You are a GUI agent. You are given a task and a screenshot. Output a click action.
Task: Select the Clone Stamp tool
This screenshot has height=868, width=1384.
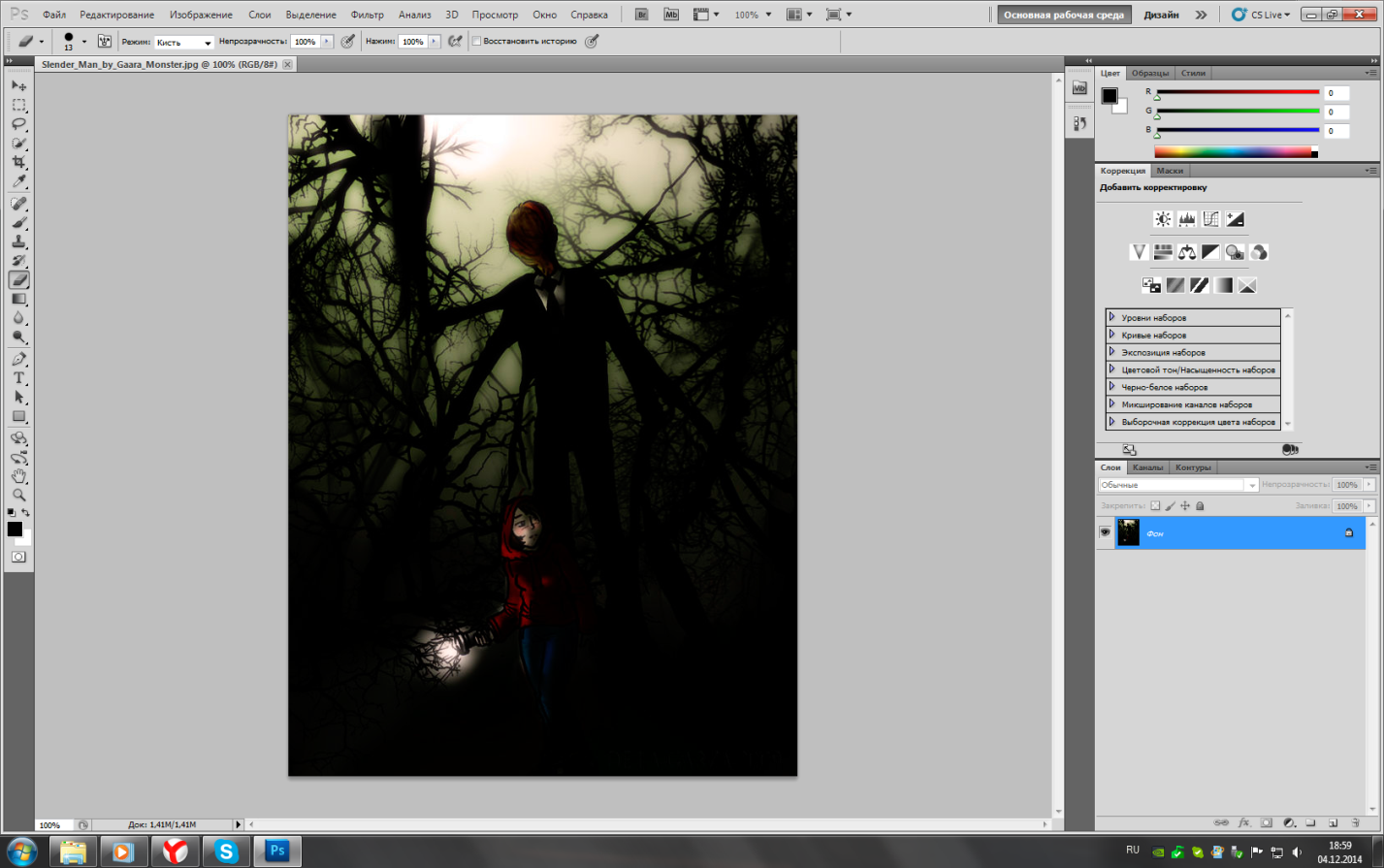(18, 242)
